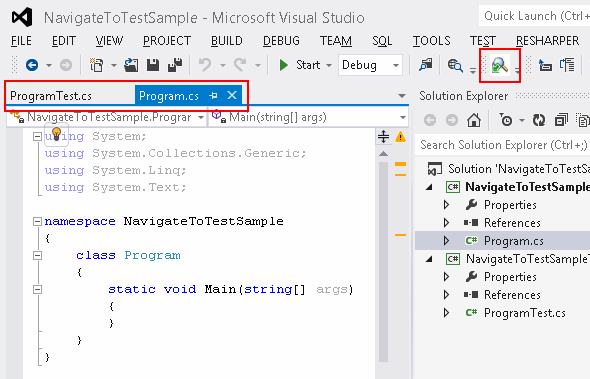
Task: Click the editor scroll-up arrow
Action: click(383, 154)
